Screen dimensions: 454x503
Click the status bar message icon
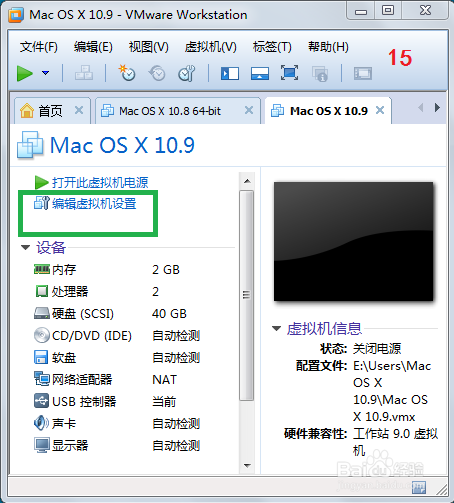(x=419, y=487)
